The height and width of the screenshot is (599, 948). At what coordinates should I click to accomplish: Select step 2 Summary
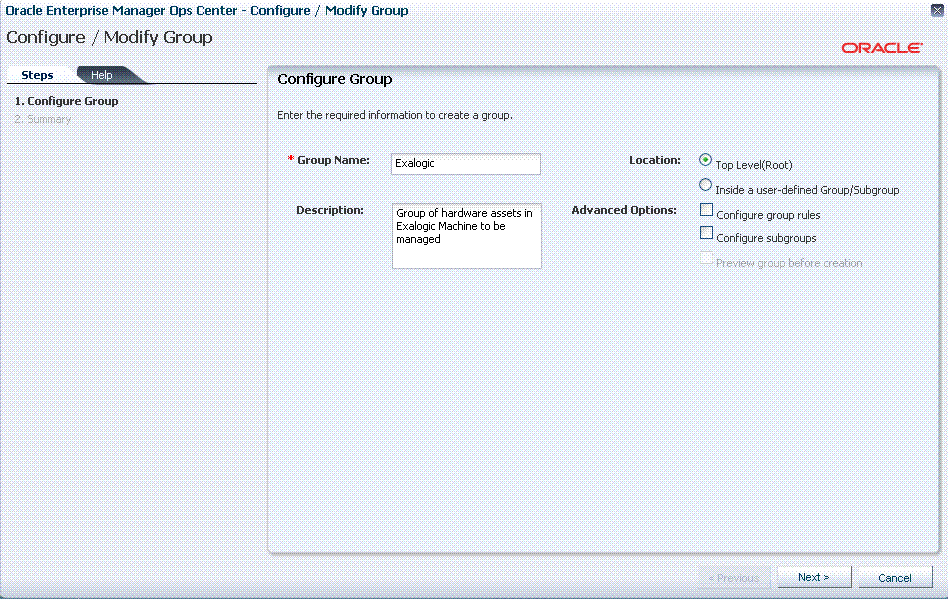[x=42, y=119]
